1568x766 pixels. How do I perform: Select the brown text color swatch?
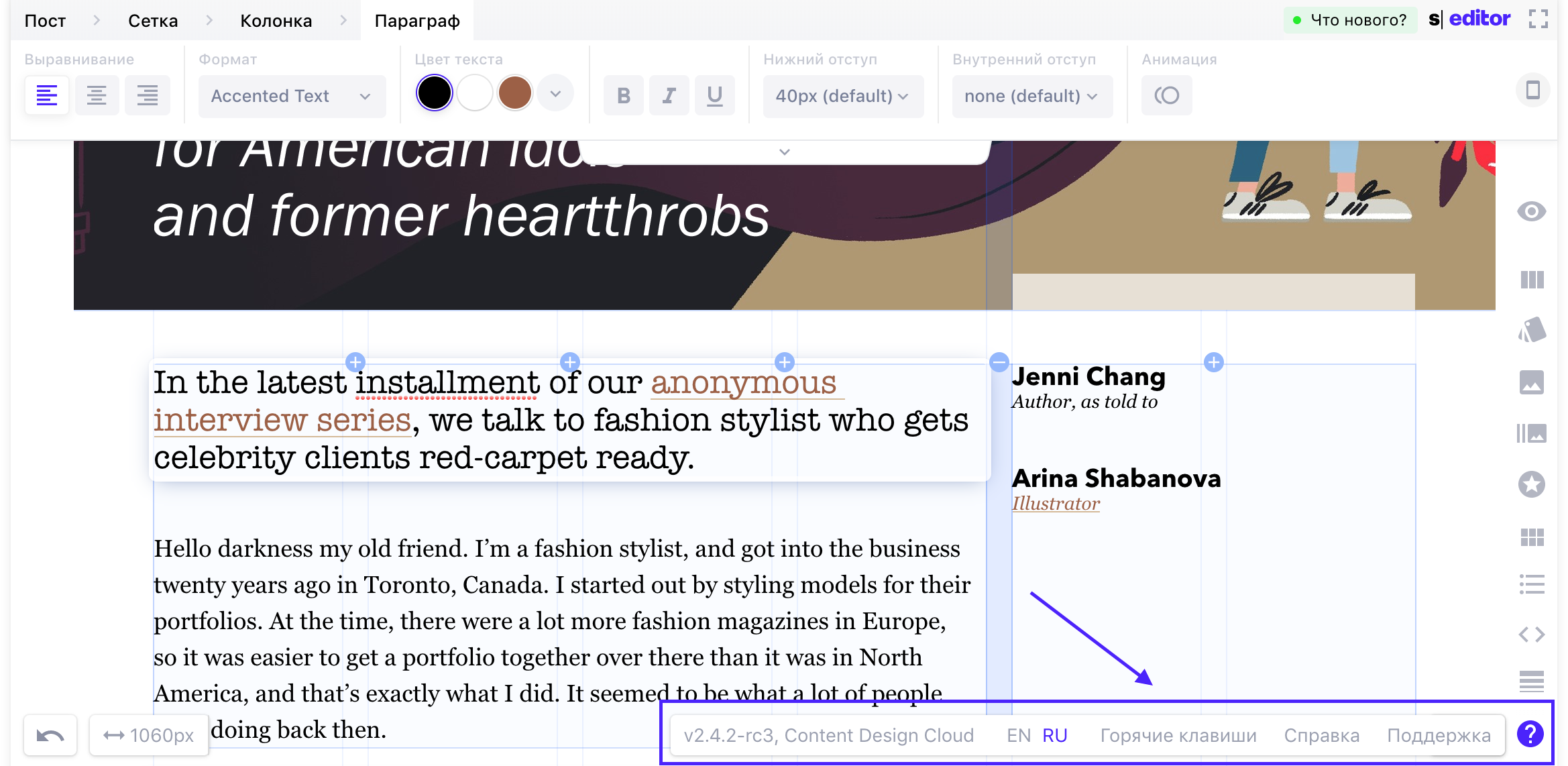coord(515,93)
